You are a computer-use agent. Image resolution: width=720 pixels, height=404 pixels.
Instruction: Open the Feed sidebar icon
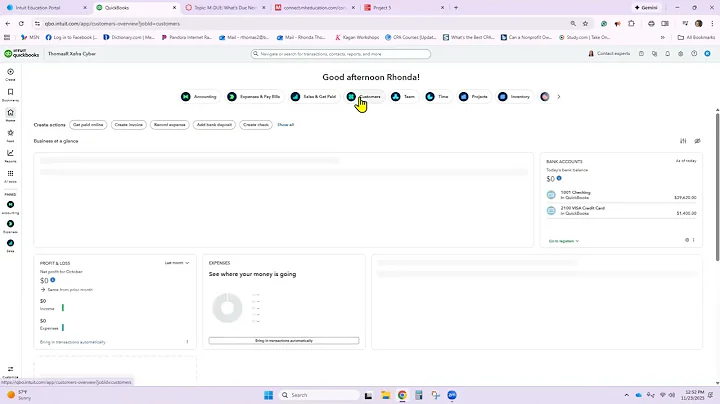(10, 135)
